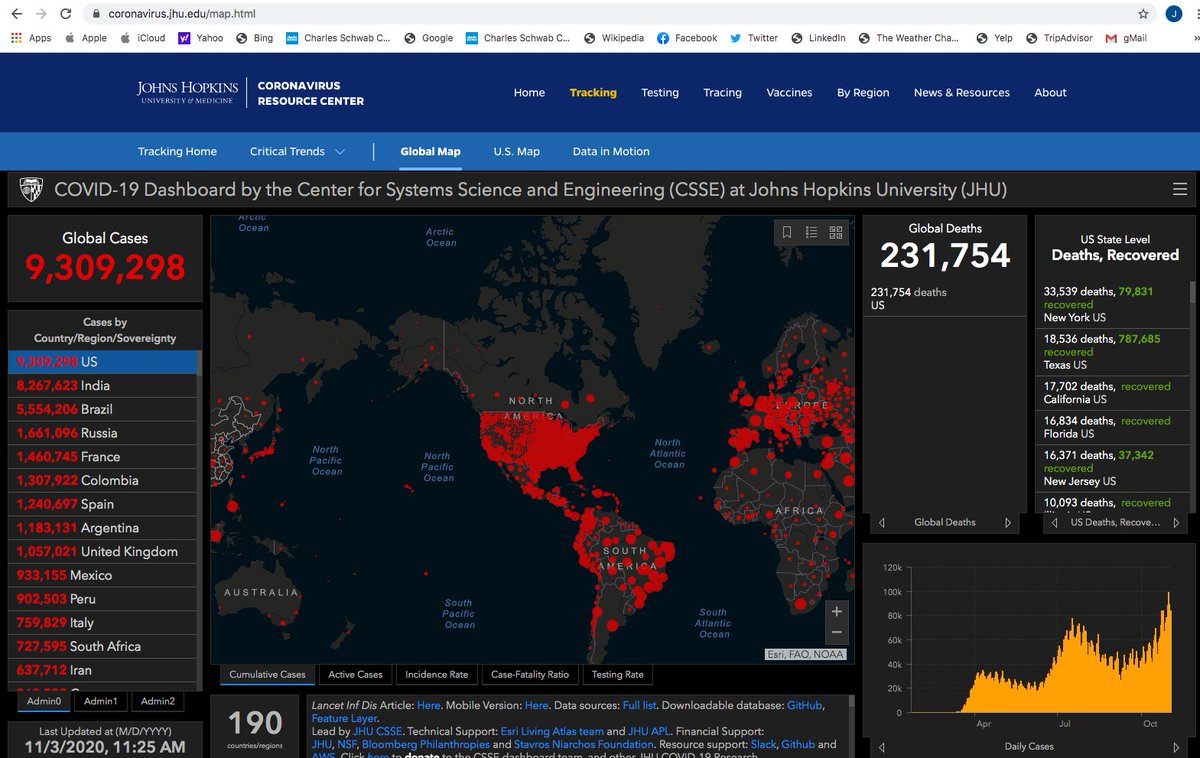Open the Chrome profile avatar
Image resolution: width=1200 pixels, height=758 pixels.
click(1174, 14)
